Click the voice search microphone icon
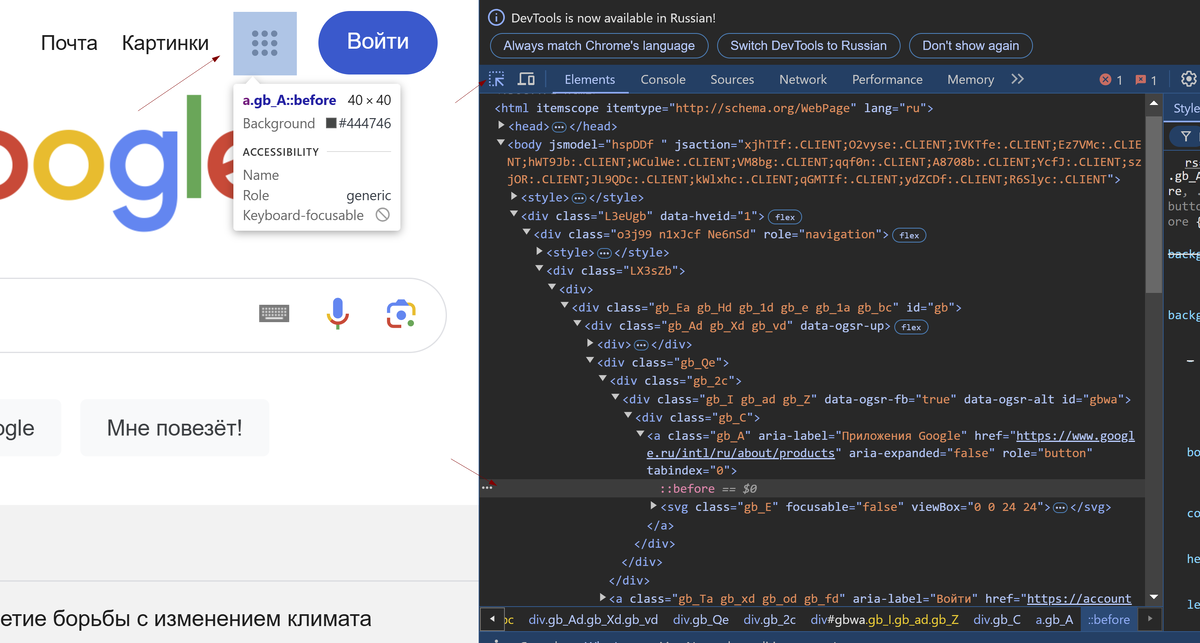The width and height of the screenshot is (1200, 643). click(x=338, y=314)
